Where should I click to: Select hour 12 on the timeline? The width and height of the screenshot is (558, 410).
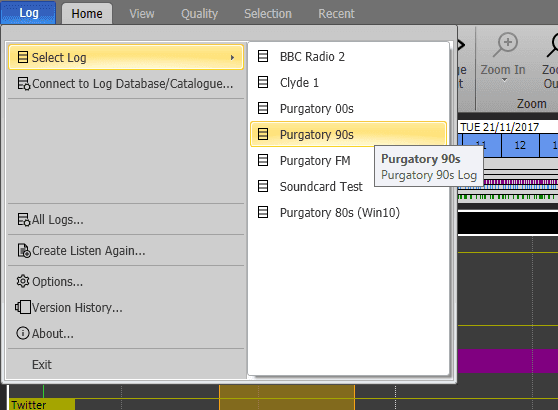tap(520, 145)
